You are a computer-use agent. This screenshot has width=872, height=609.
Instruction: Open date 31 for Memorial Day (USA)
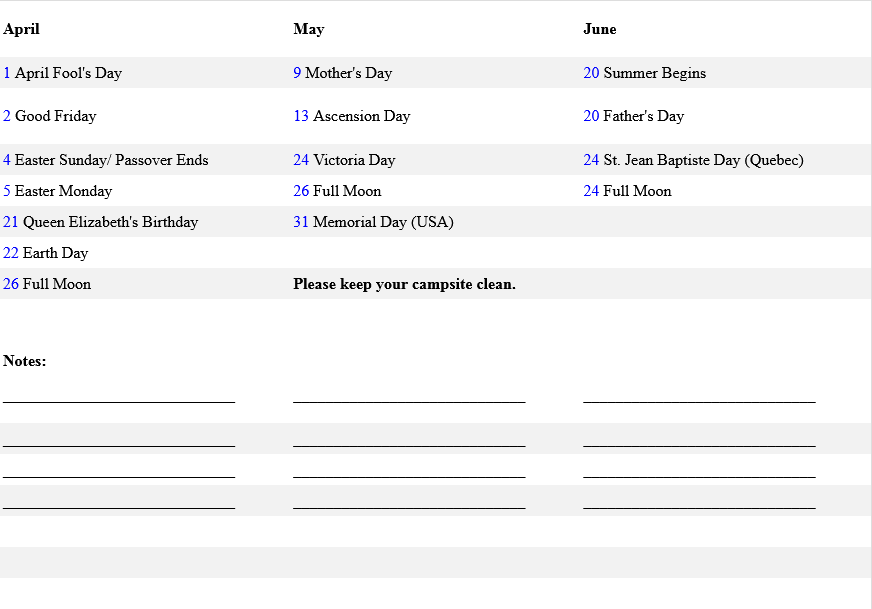(301, 222)
